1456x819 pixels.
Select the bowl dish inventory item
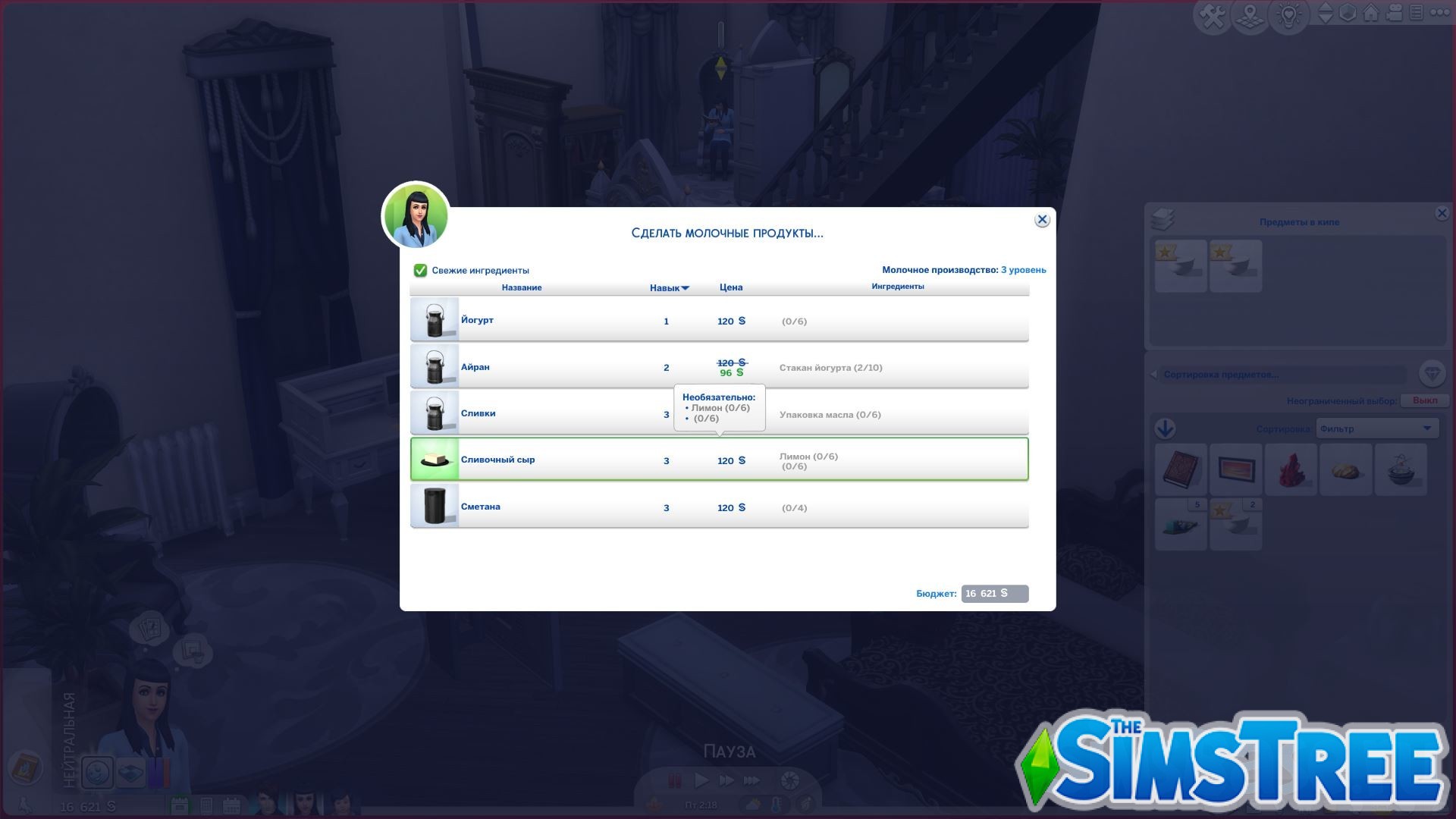click(1401, 470)
